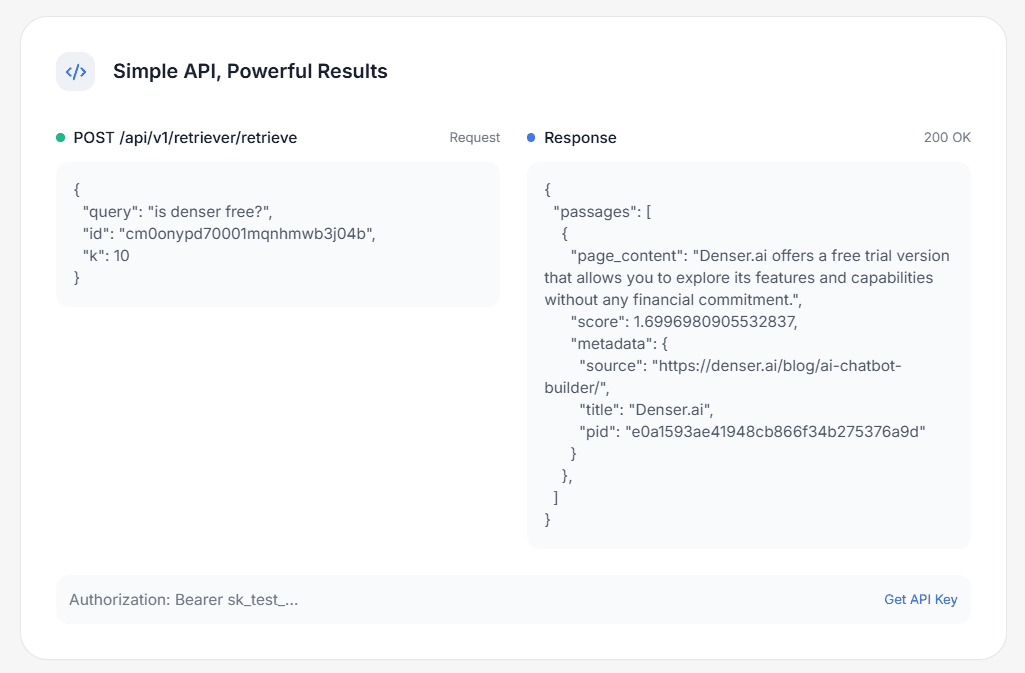Click the "title": "Denser.ai" line
The image size is (1025, 673).
point(646,410)
